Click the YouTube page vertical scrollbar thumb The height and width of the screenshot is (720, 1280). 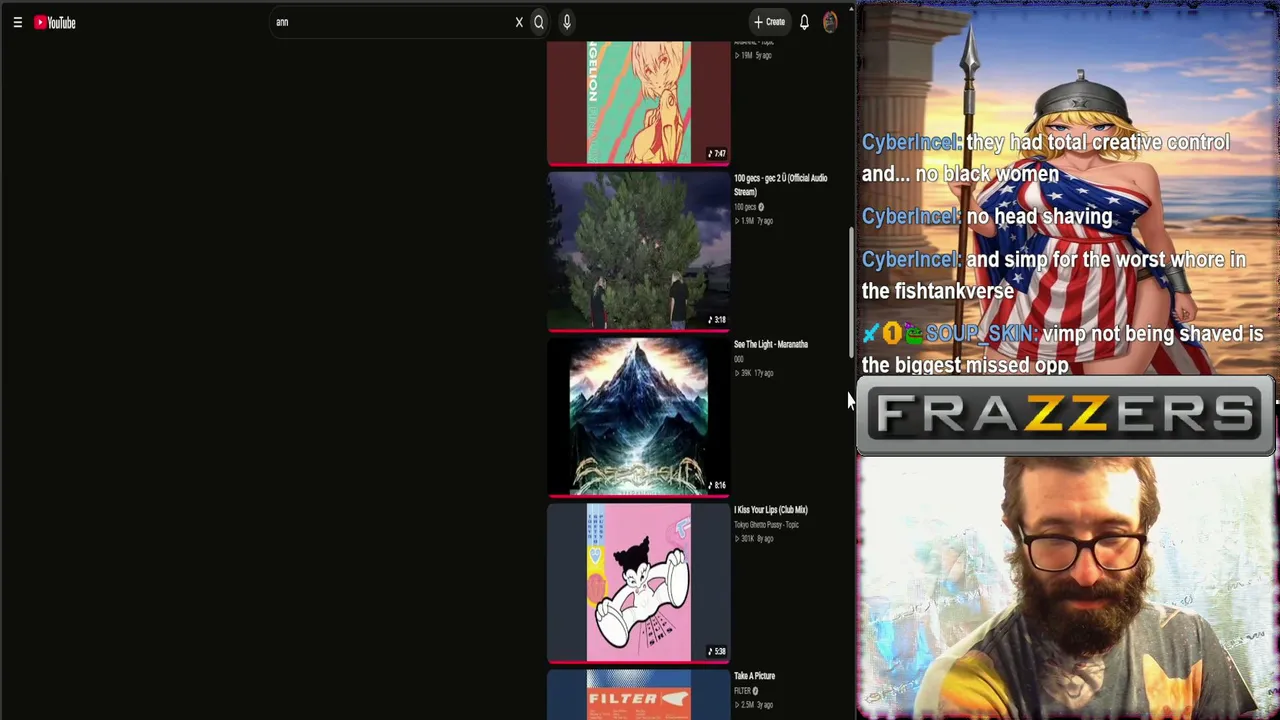(851, 290)
